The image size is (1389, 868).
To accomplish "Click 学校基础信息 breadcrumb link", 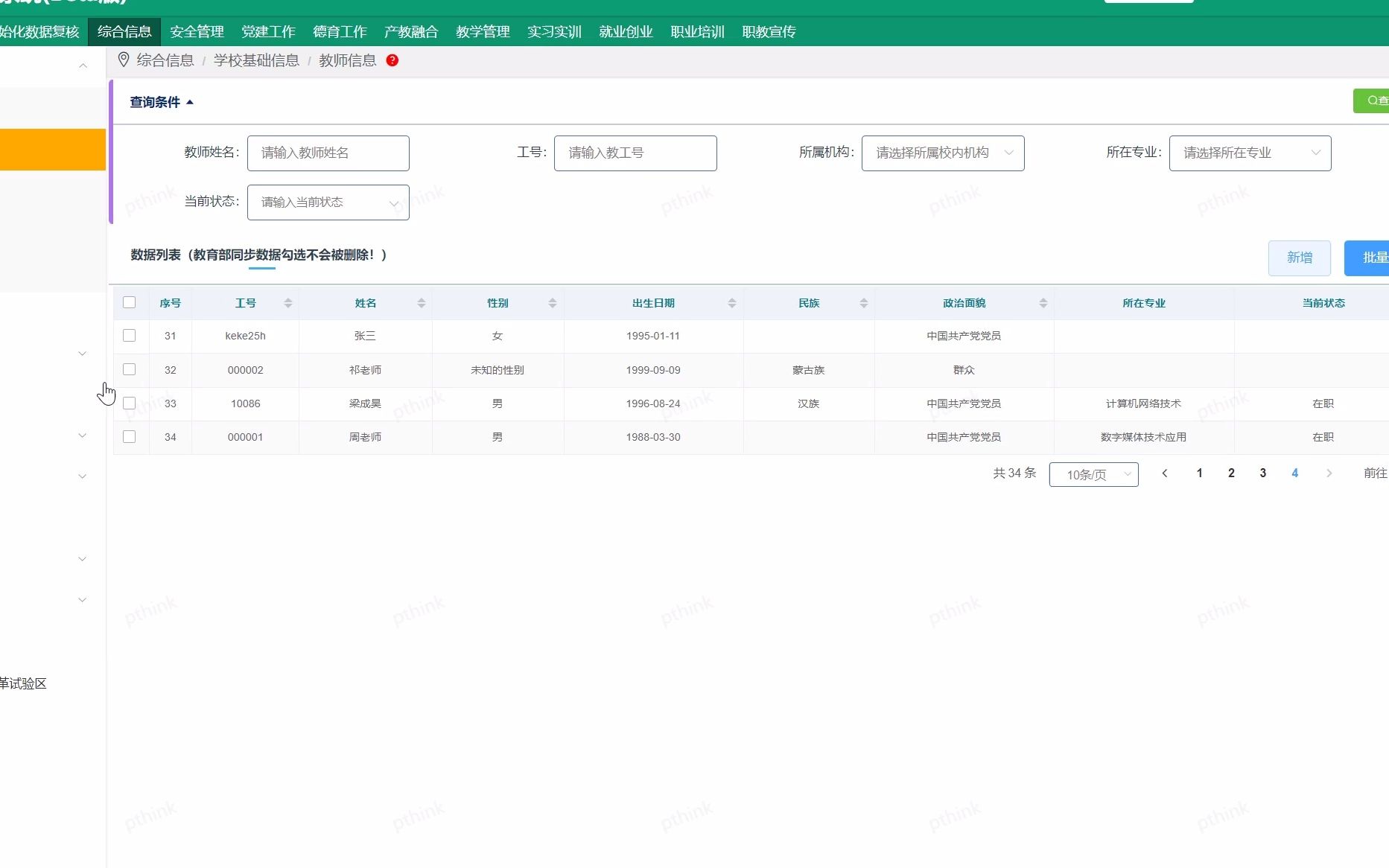I will (256, 60).
